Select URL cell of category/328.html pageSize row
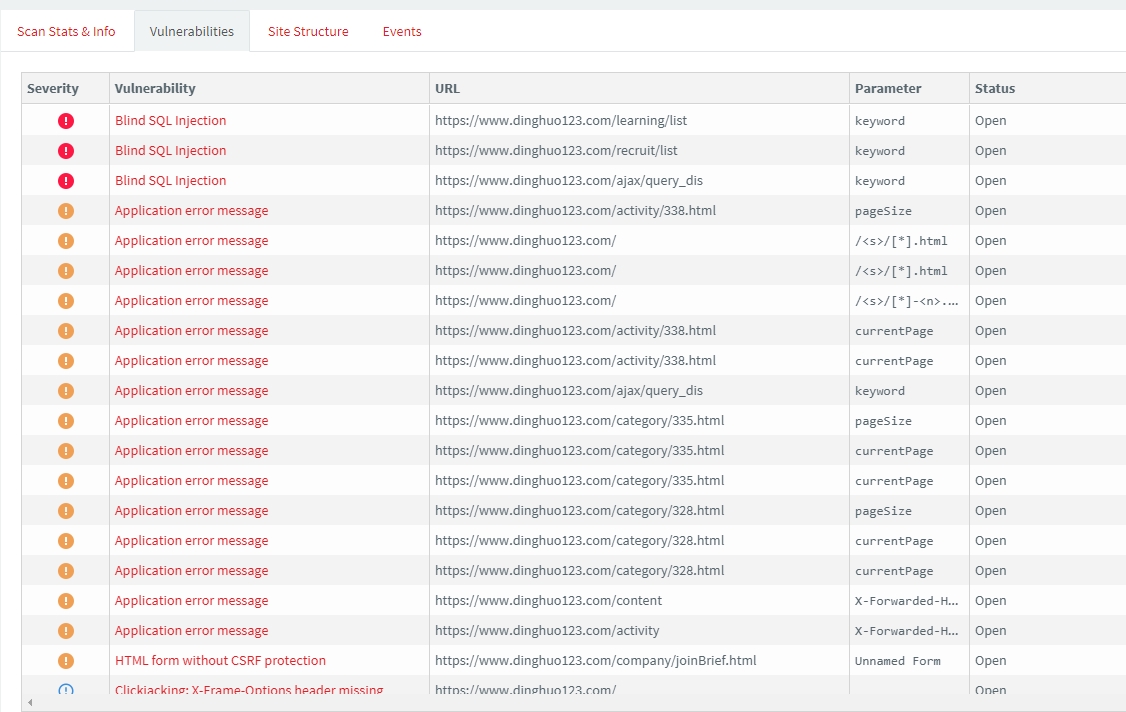 point(580,511)
